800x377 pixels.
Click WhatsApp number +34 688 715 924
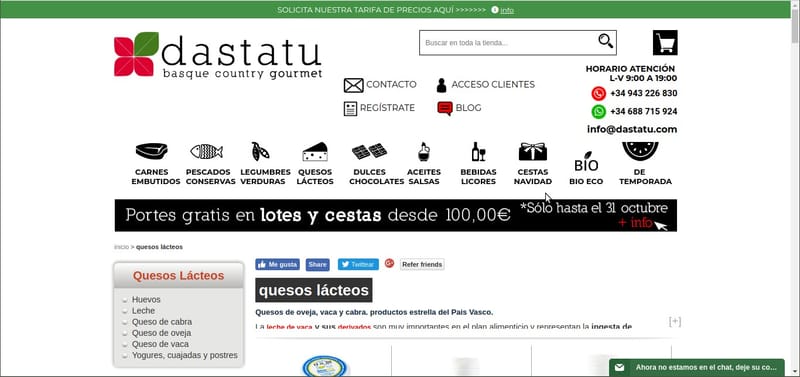(643, 111)
